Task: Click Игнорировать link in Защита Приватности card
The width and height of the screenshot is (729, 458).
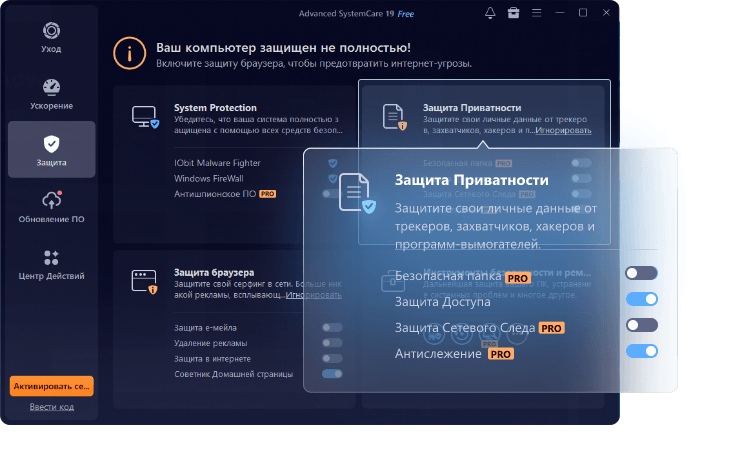Action: click(563, 130)
